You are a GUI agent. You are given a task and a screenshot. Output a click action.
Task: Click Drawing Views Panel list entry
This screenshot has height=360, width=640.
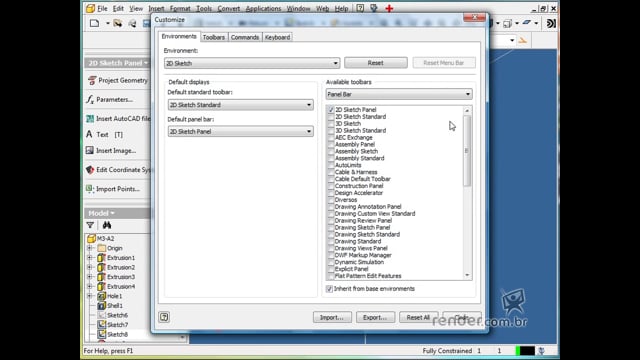coord(361,248)
